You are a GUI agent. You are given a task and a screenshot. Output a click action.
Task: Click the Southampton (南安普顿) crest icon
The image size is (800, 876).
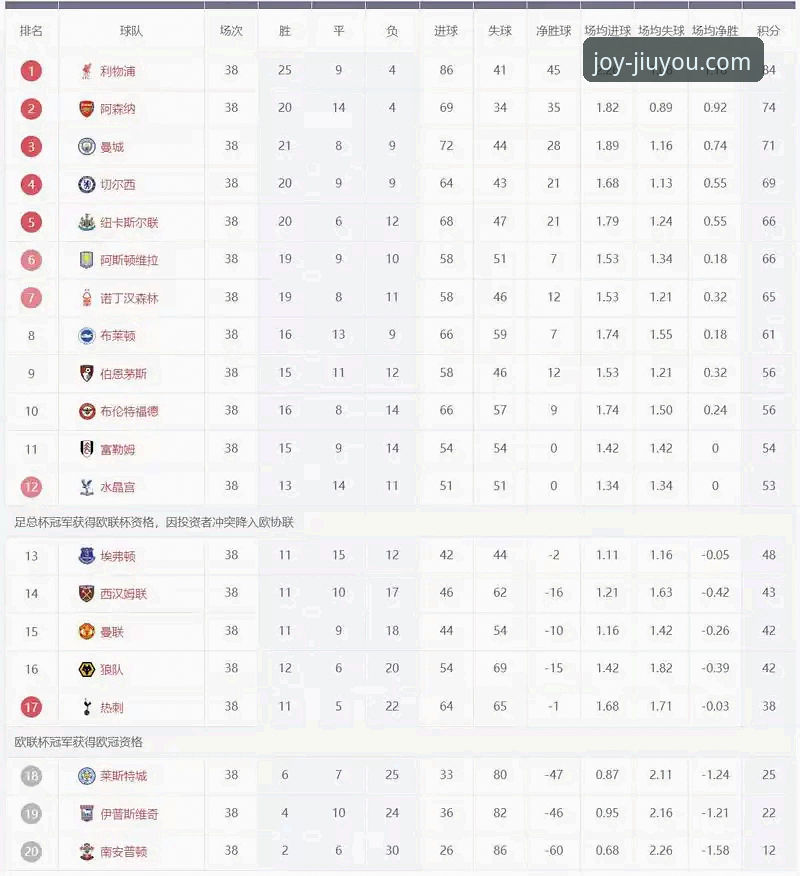click(87, 851)
